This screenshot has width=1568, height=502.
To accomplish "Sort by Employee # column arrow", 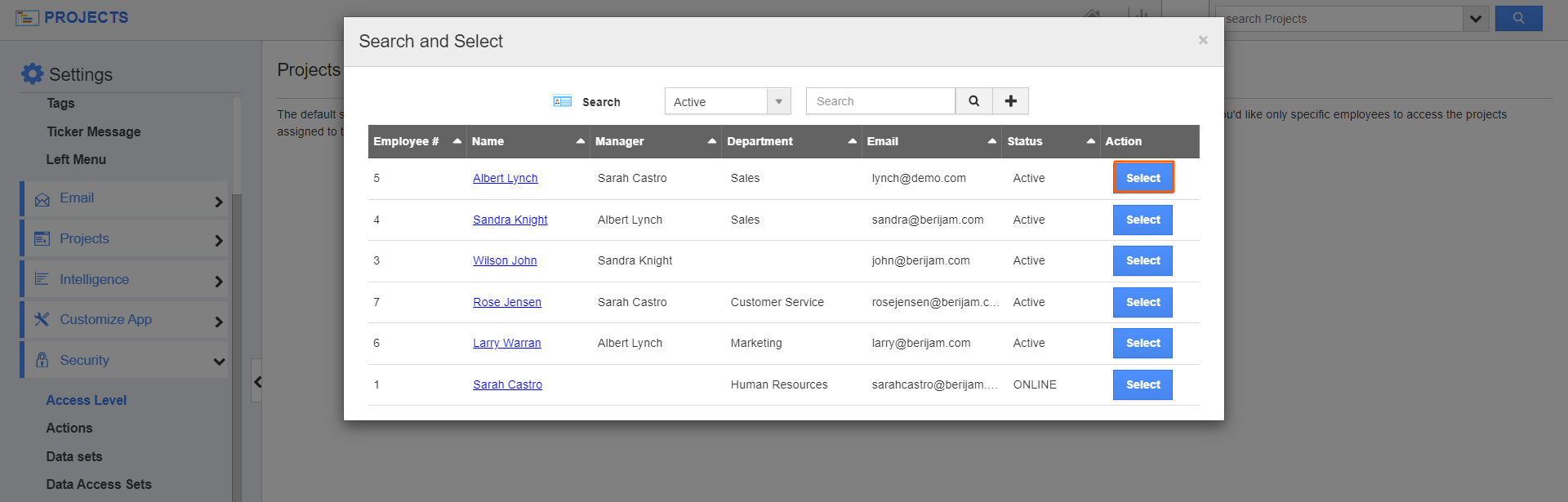I will [x=457, y=141].
